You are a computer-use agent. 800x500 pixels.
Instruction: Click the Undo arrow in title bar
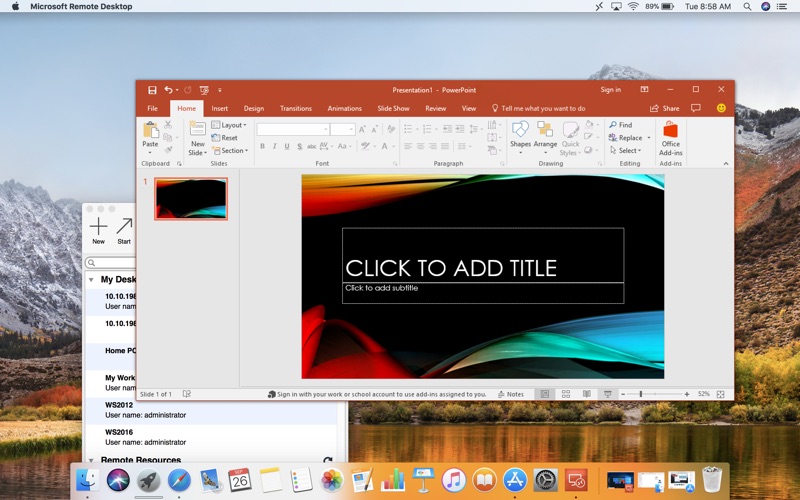[168, 90]
